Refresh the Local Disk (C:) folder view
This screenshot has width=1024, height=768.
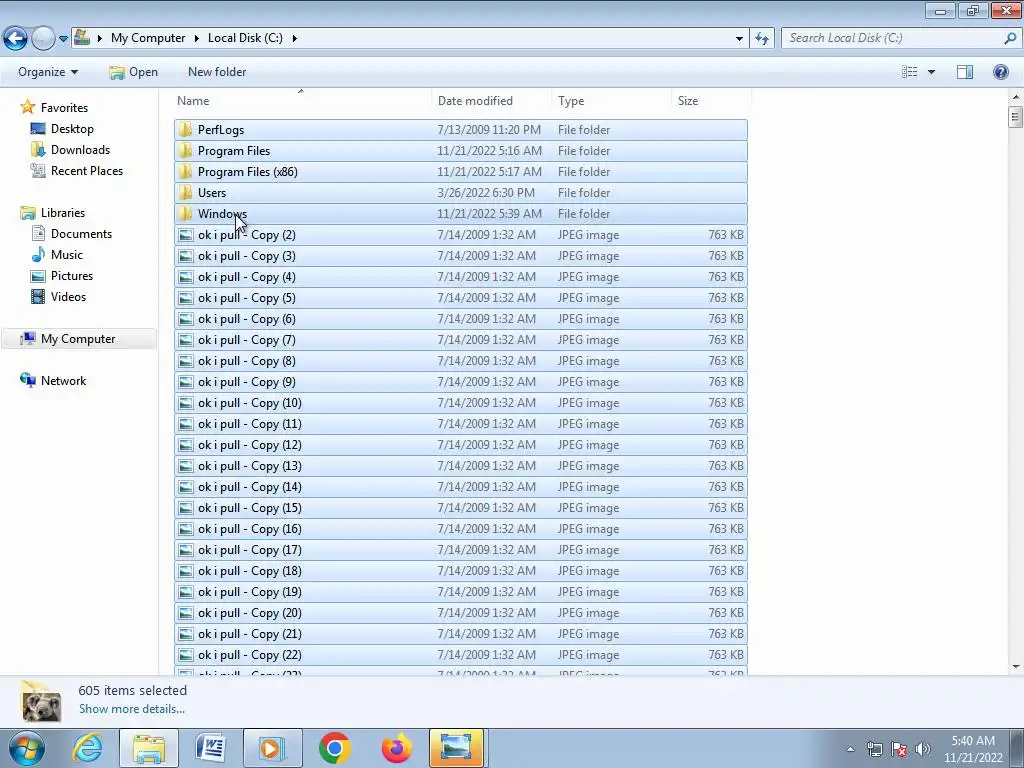point(762,39)
